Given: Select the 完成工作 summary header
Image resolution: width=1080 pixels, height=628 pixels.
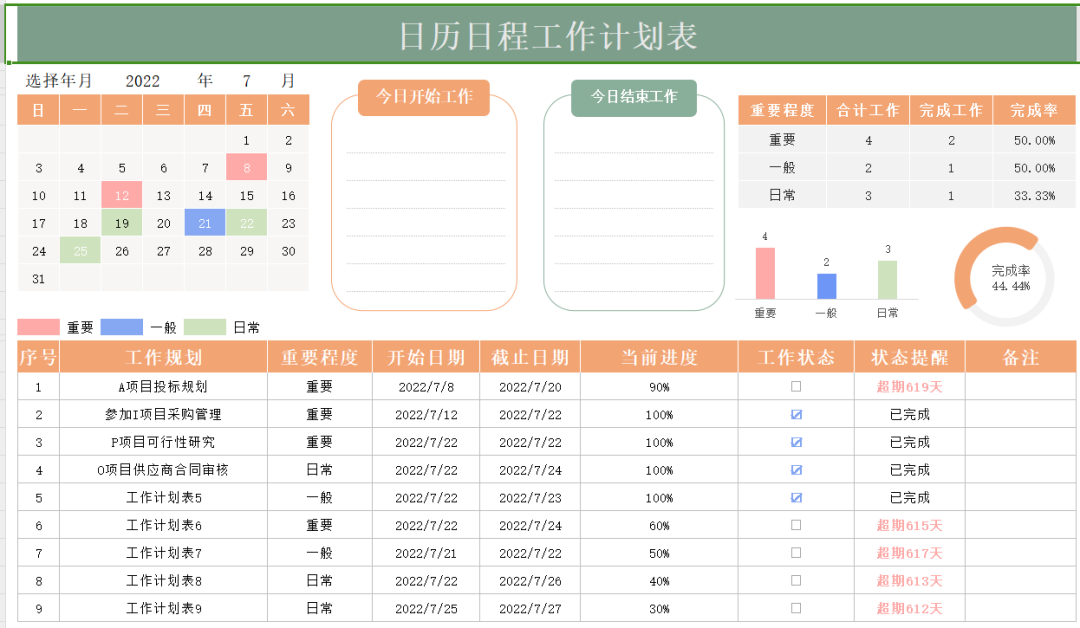Looking at the screenshot, I should click(951, 110).
